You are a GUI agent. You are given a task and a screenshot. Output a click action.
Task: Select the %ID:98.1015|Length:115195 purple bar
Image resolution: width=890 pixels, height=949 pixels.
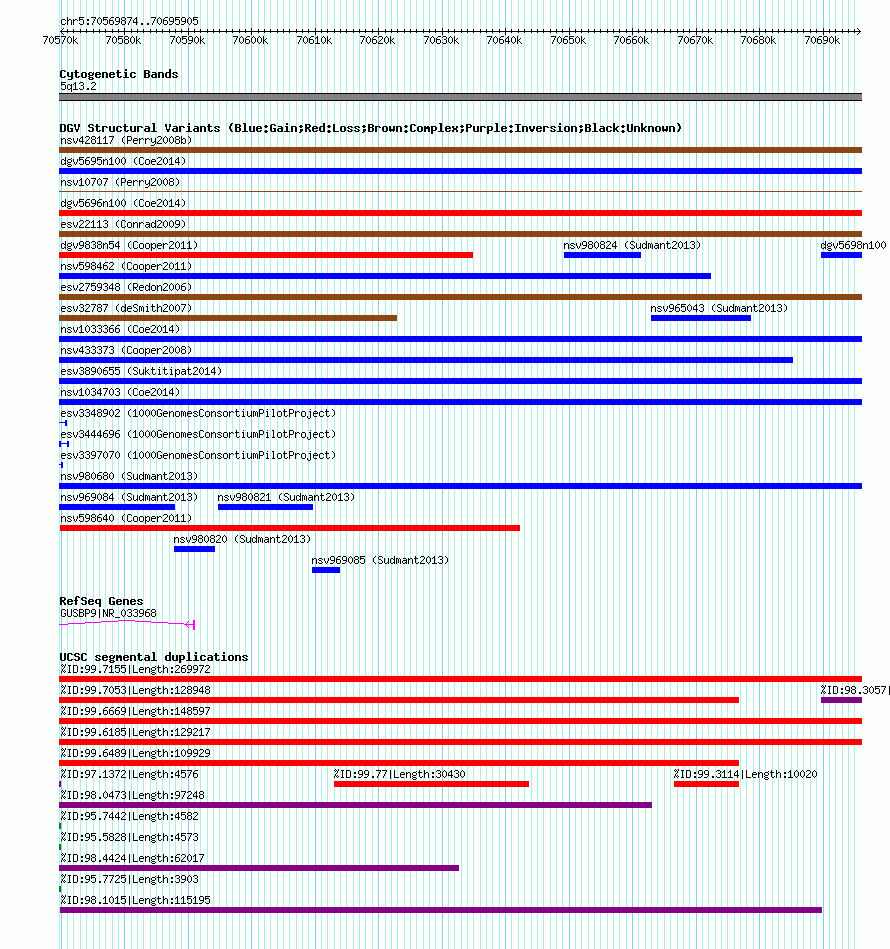[441, 910]
